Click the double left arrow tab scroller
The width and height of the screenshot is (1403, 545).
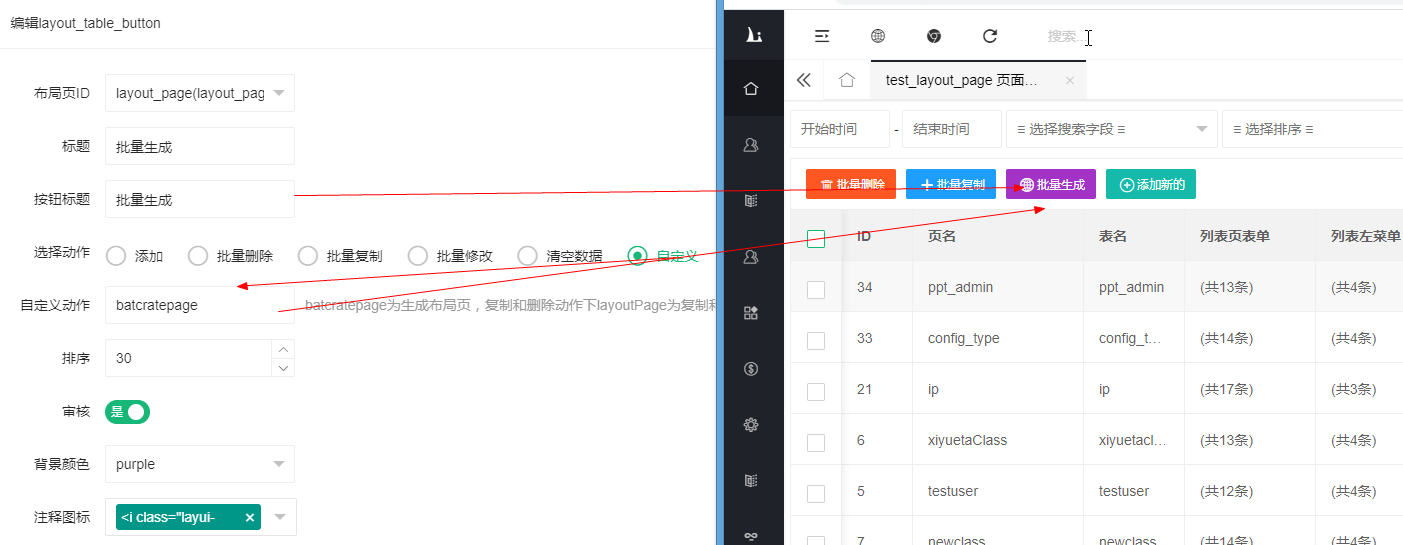[x=804, y=80]
